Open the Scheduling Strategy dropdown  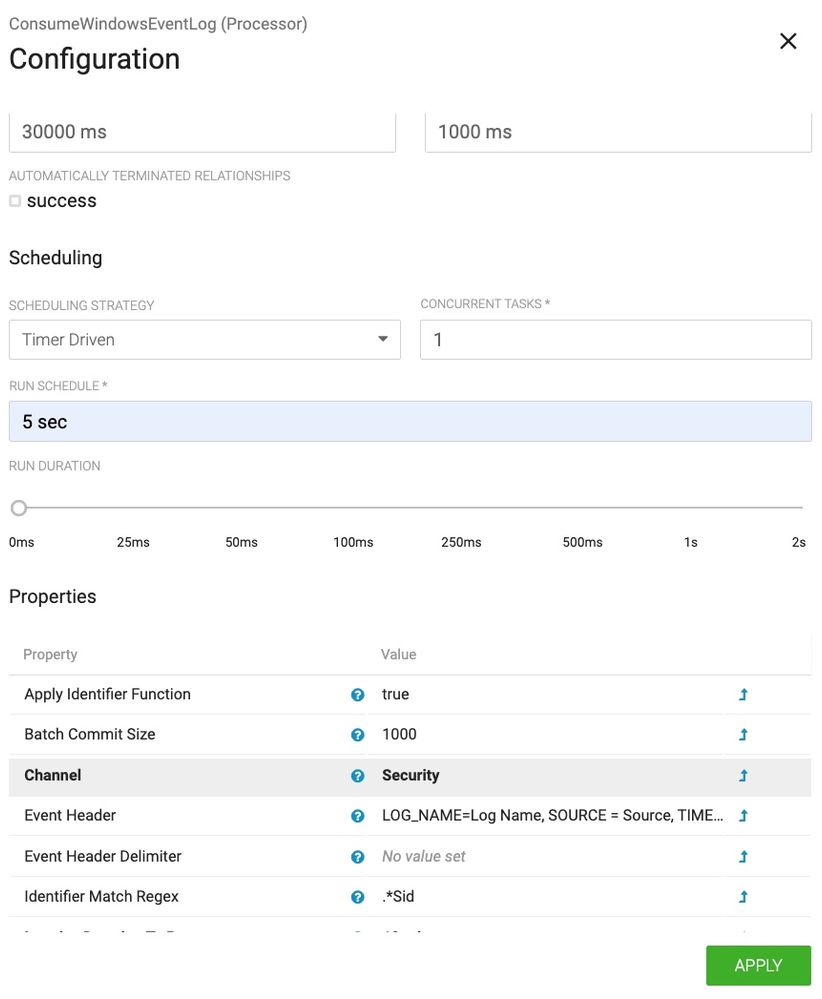point(204,340)
